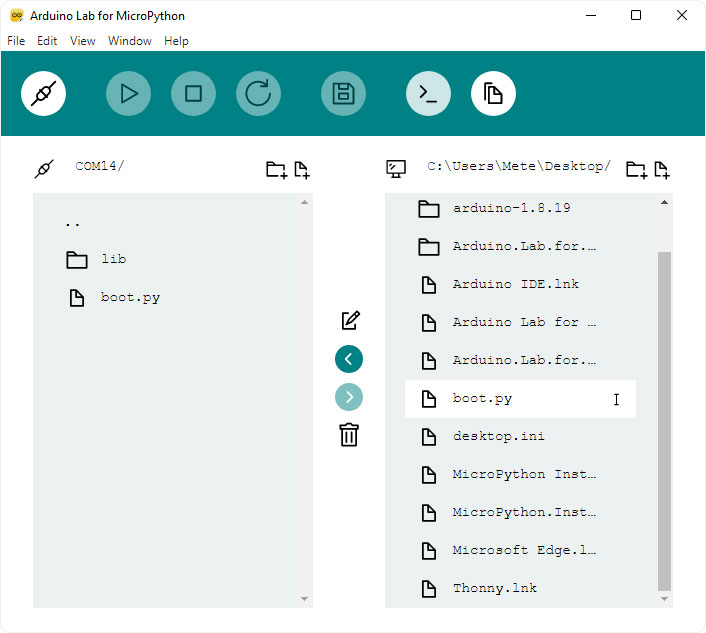Image resolution: width=706 pixels, height=633 pixels.
Task: Reset the board with Reload icon
Action: 258,94
